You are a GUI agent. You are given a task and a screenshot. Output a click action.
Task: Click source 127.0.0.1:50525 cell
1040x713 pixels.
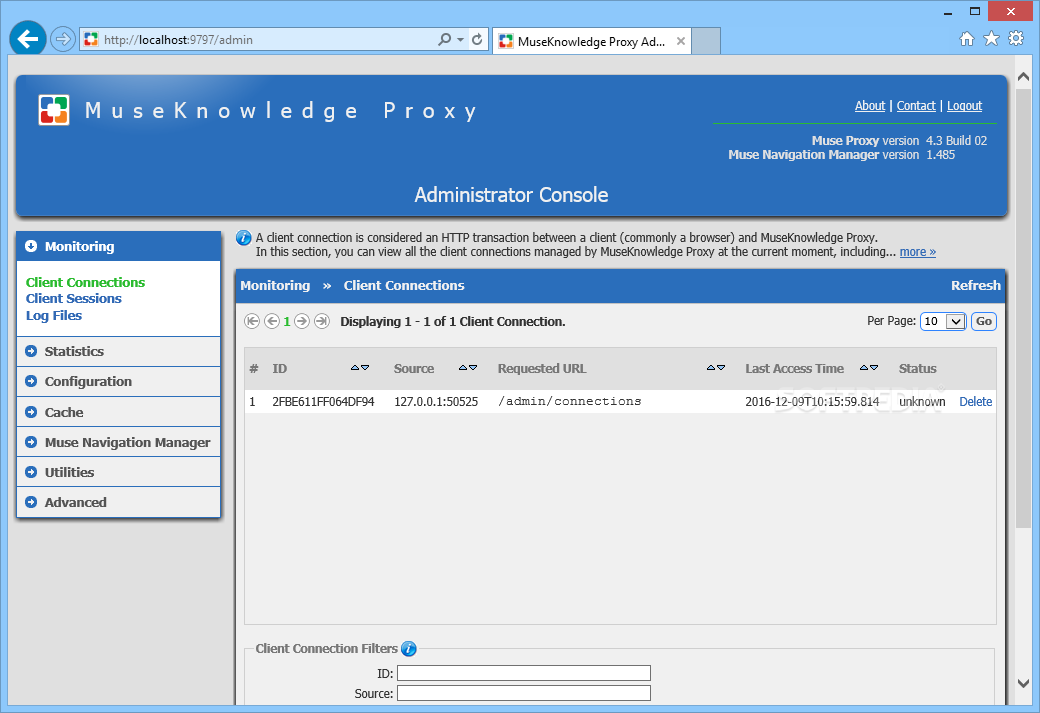(436, 402)
